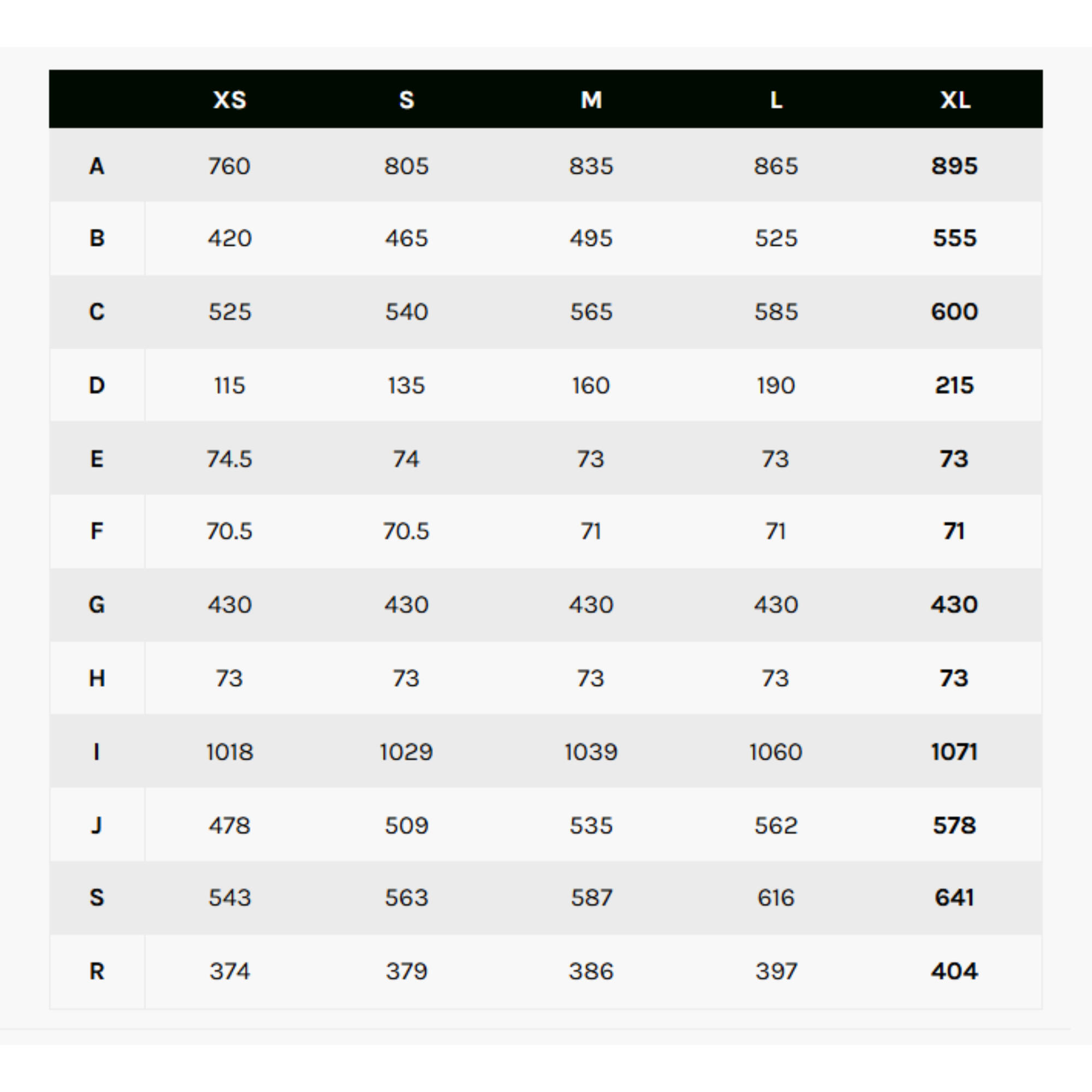
Task: Click the bold 895 value
Action: (x=954, y=166)
